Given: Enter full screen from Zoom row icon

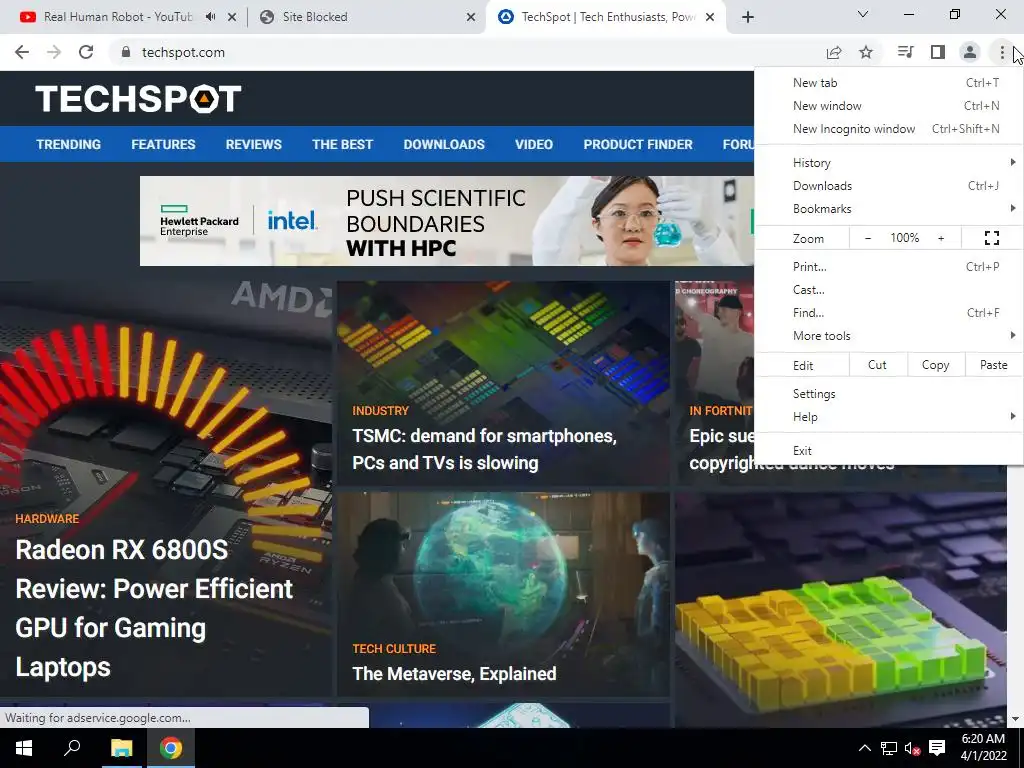Looking at the screenshot, I should pyautogui.click(x=991, y=238).
